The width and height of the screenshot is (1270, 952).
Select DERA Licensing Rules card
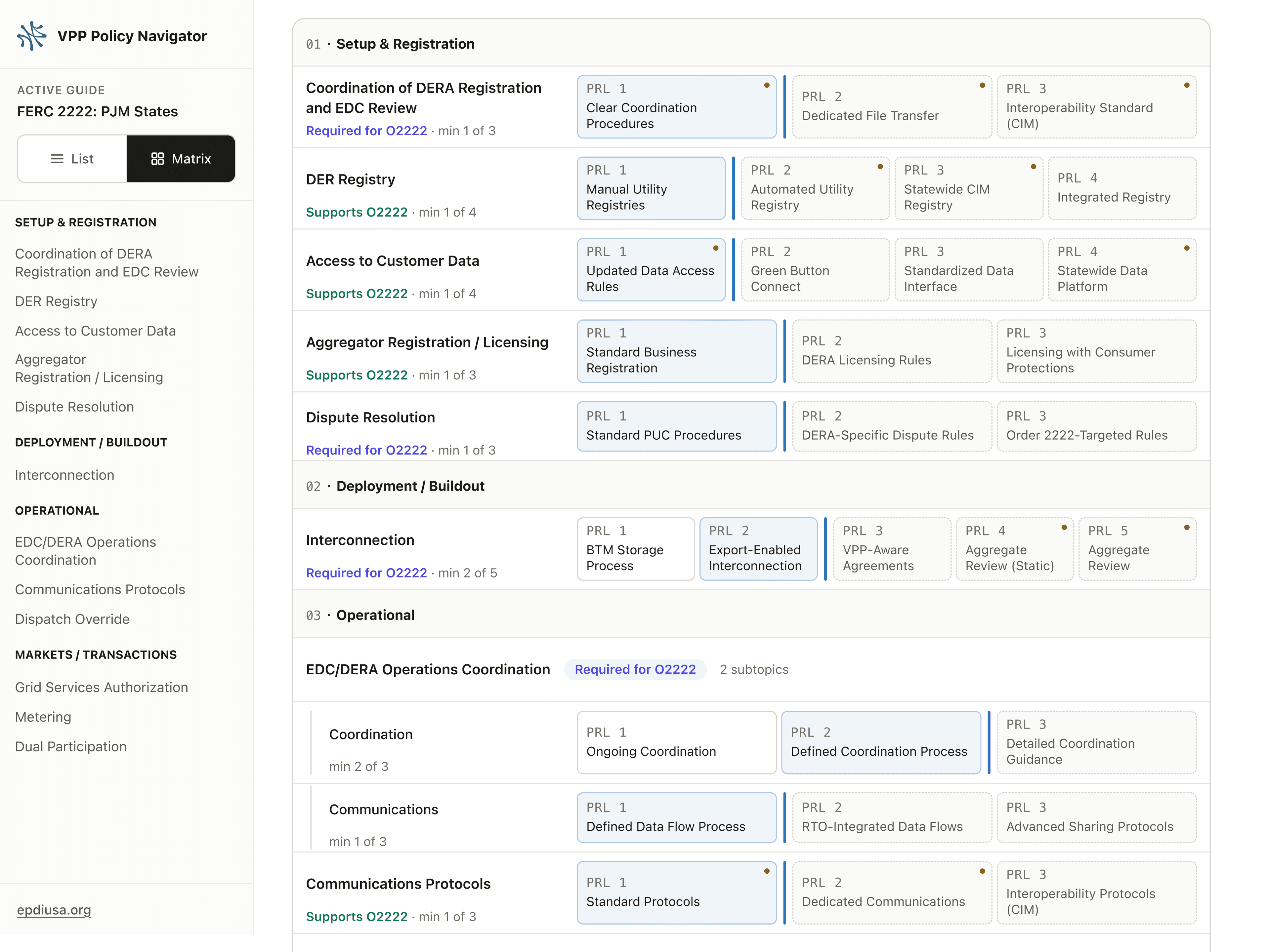pyautogui.click(x=892, y=351)
